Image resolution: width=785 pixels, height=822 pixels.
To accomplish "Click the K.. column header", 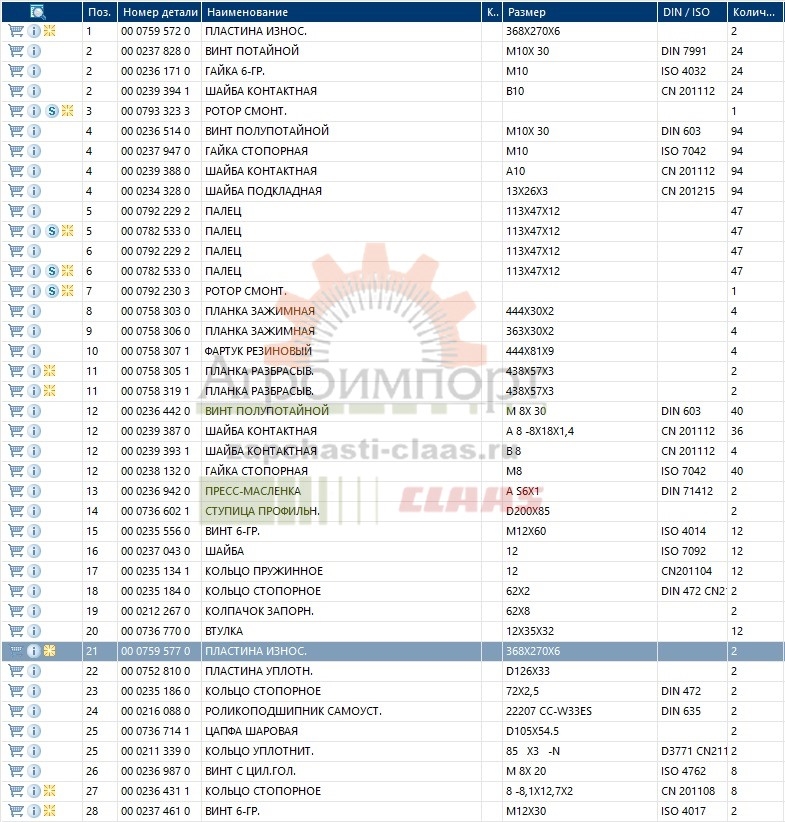I will pyautogui.click(x=492, y=12).
